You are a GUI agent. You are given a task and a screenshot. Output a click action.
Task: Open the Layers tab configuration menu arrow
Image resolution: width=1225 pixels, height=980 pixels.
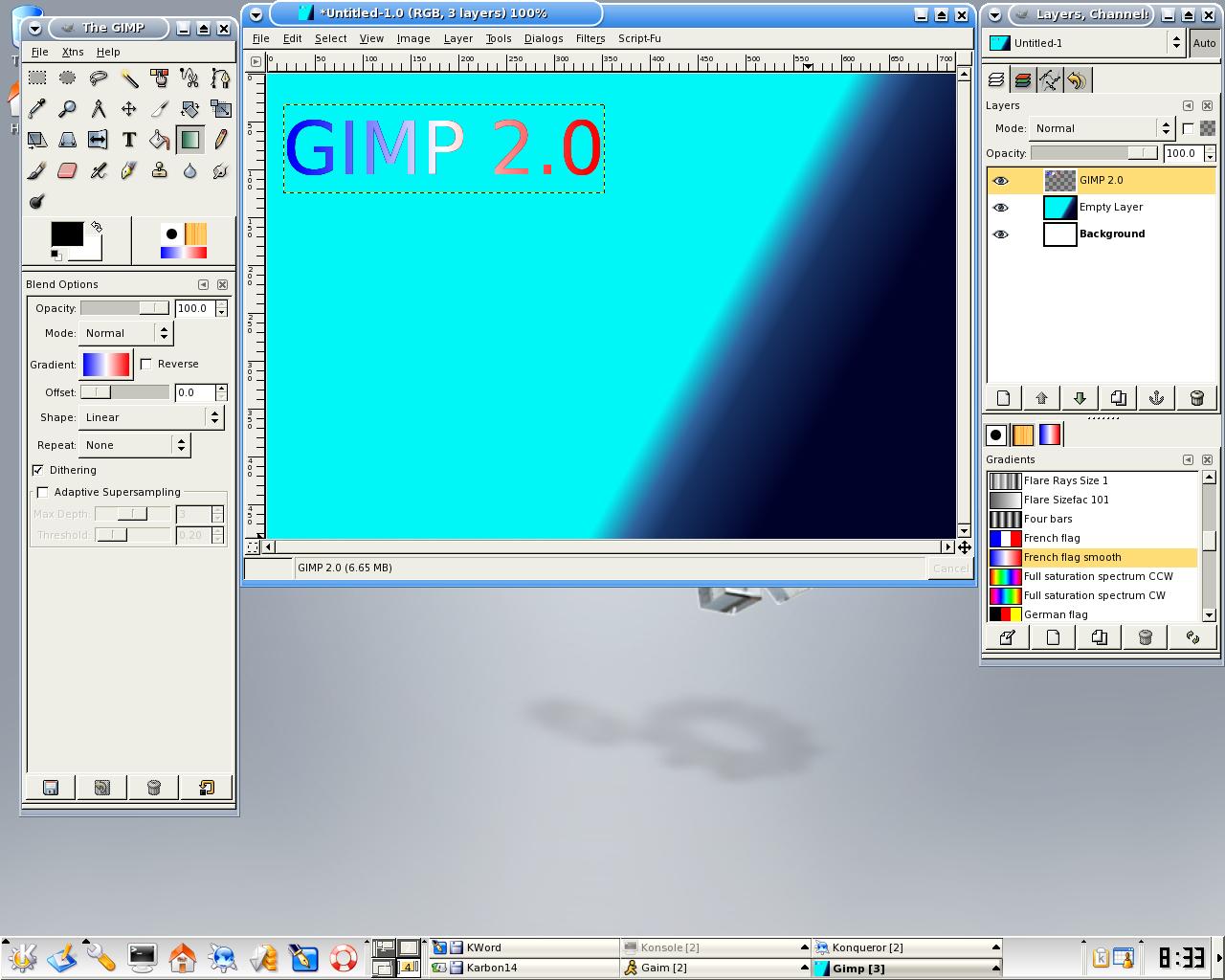pos(1188,106)
